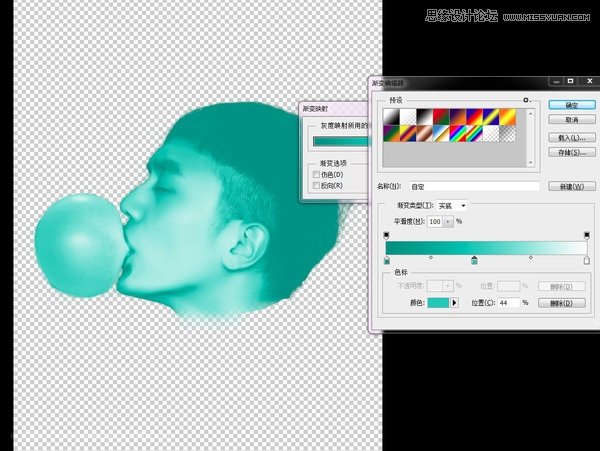Viewport: 600px width, 451px height.
Task: Enable the 仿色 (Dither) checkbox
Action: 317,175
